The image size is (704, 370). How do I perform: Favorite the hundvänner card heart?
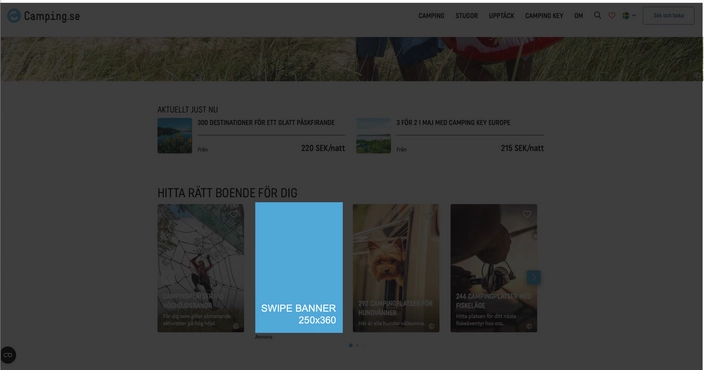(x=429, y=215)
